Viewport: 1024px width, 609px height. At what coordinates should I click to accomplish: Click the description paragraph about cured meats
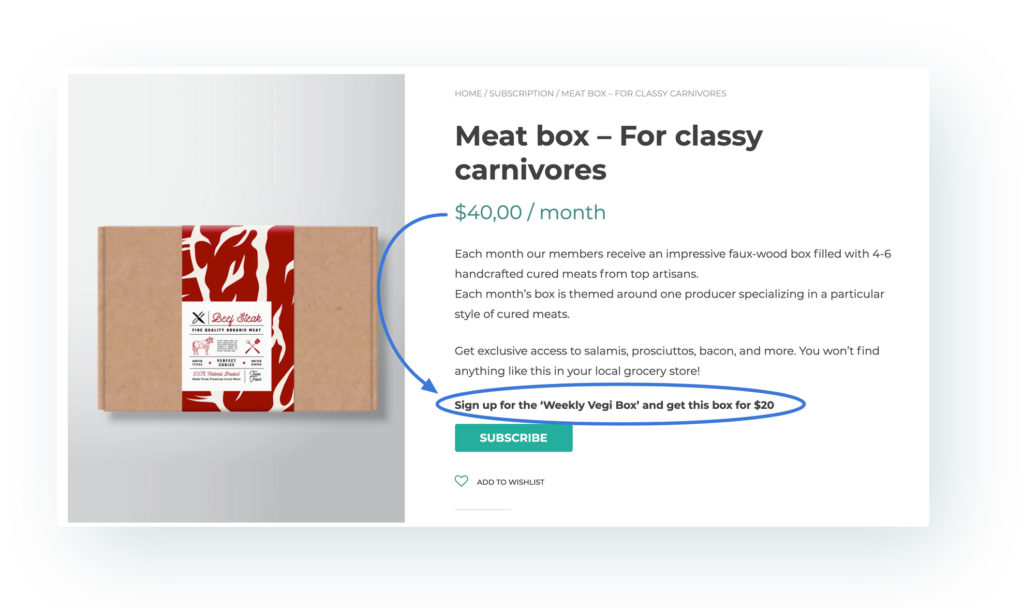673,283
